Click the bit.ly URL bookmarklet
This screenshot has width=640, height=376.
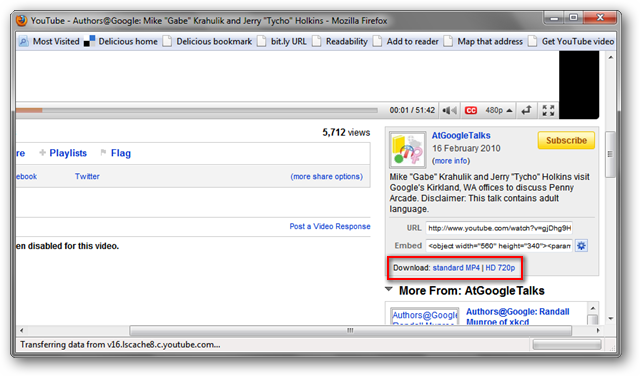(282, 41)
